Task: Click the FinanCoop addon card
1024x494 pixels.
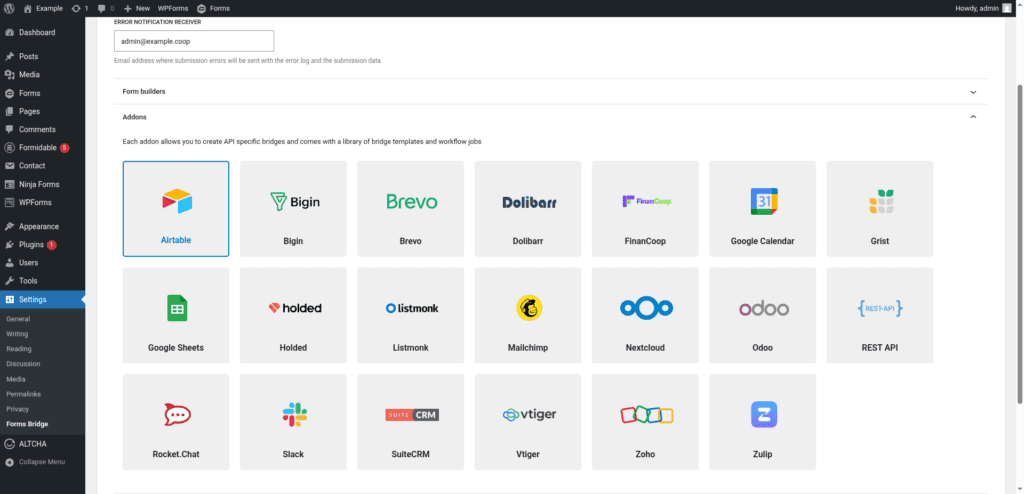Action: (645, 208)
